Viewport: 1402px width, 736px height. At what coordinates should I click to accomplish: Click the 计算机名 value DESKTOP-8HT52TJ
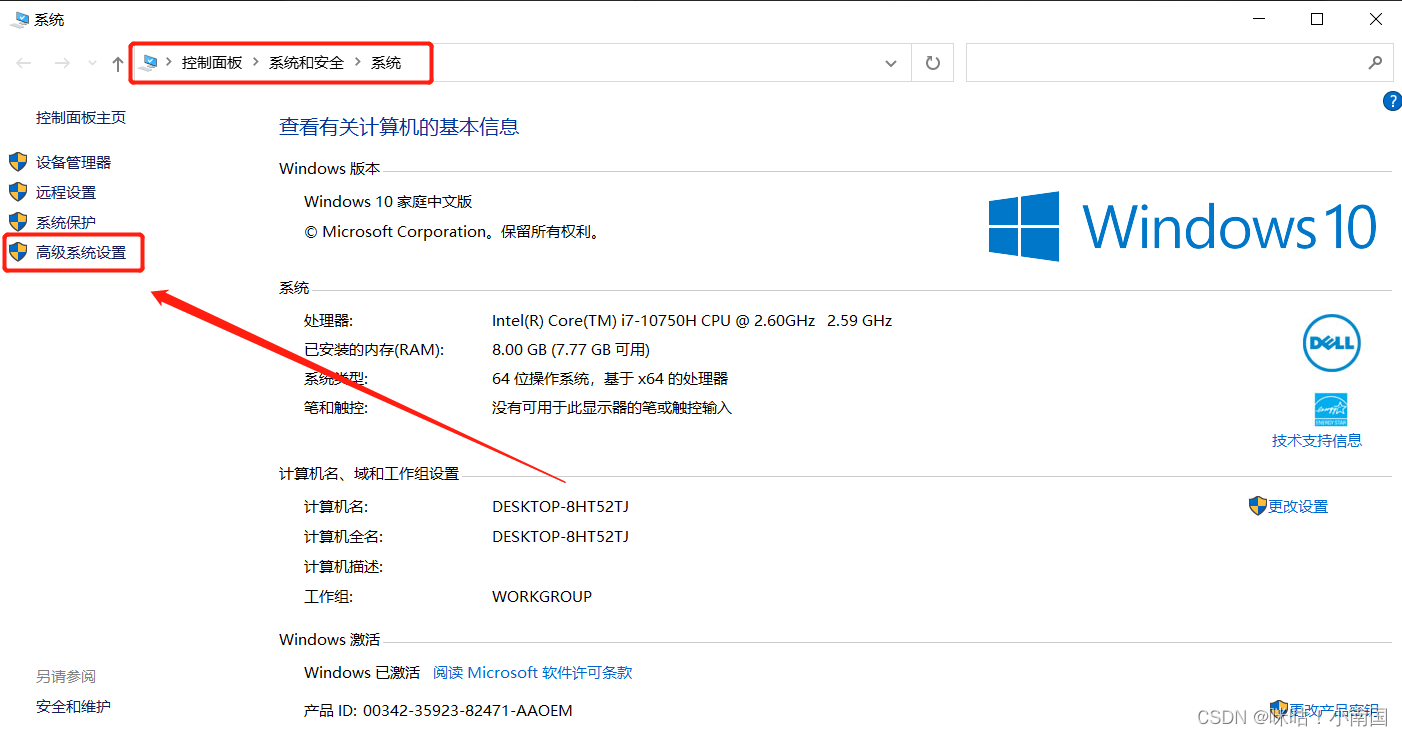coord(560,506)
